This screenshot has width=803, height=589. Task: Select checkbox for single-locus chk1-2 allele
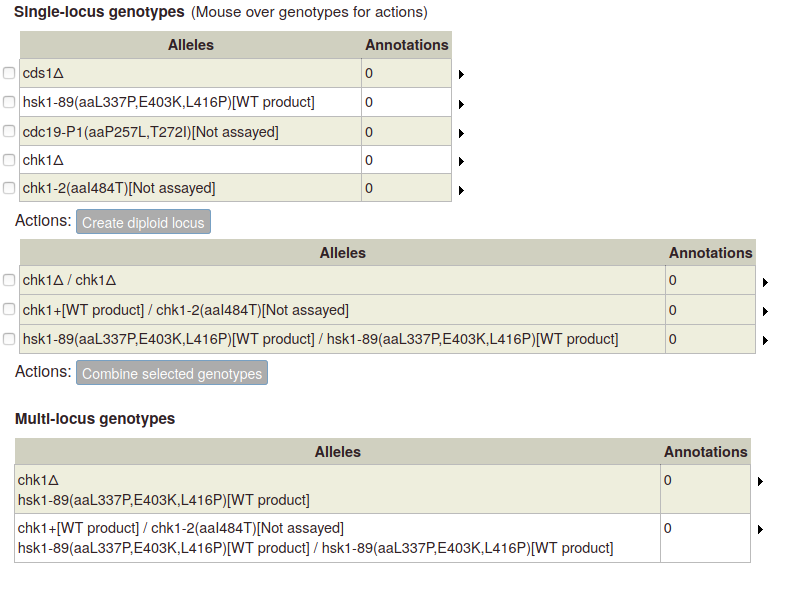click(9, 188)
